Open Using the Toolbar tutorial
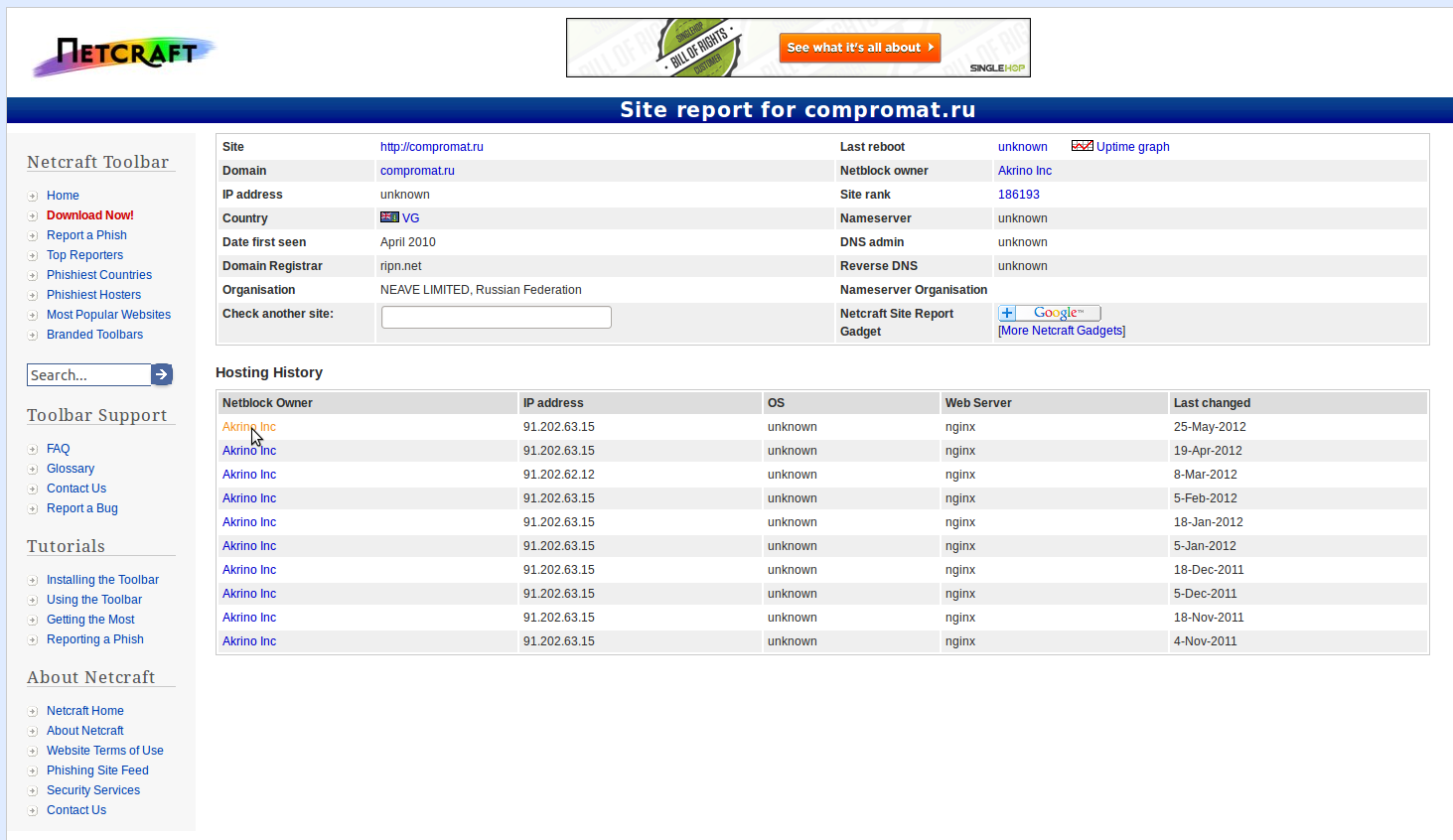The width and height of the screenshot is (1453, 840). (94, 600)
